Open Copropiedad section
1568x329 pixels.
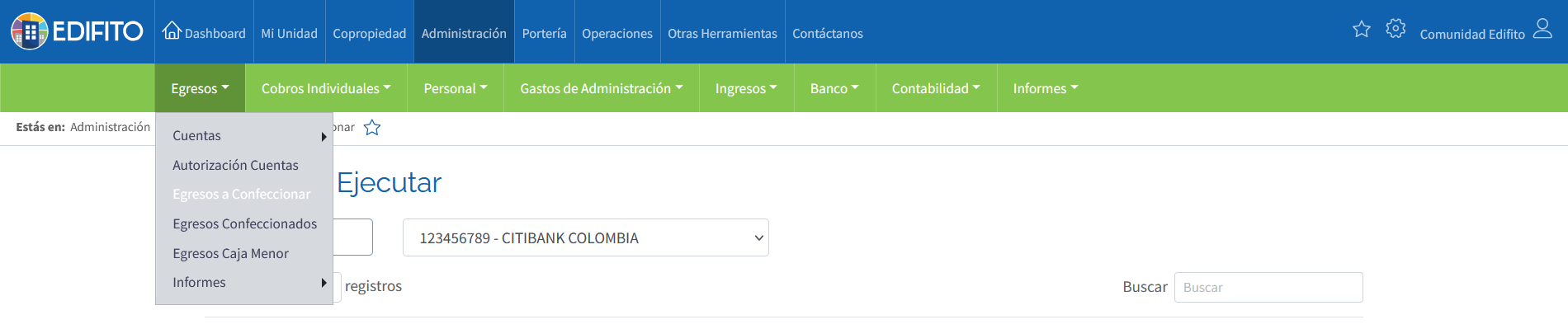370,33
